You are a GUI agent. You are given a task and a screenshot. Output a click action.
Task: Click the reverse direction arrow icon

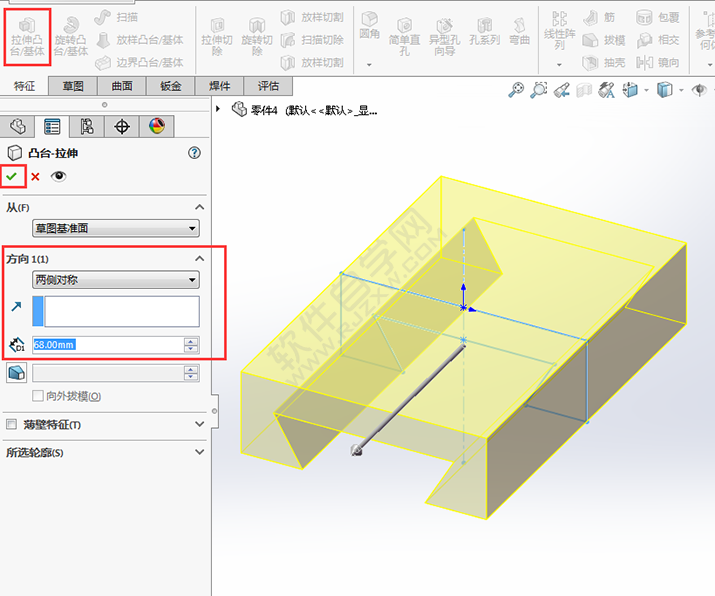pos(16,306)
